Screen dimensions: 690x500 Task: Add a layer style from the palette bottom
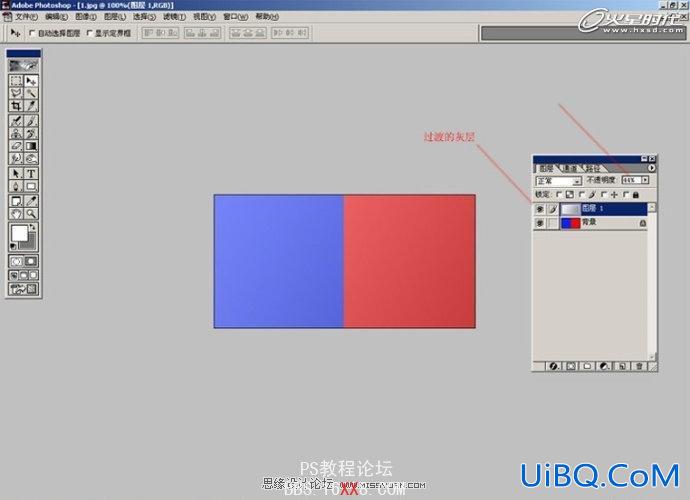(554, 366)
